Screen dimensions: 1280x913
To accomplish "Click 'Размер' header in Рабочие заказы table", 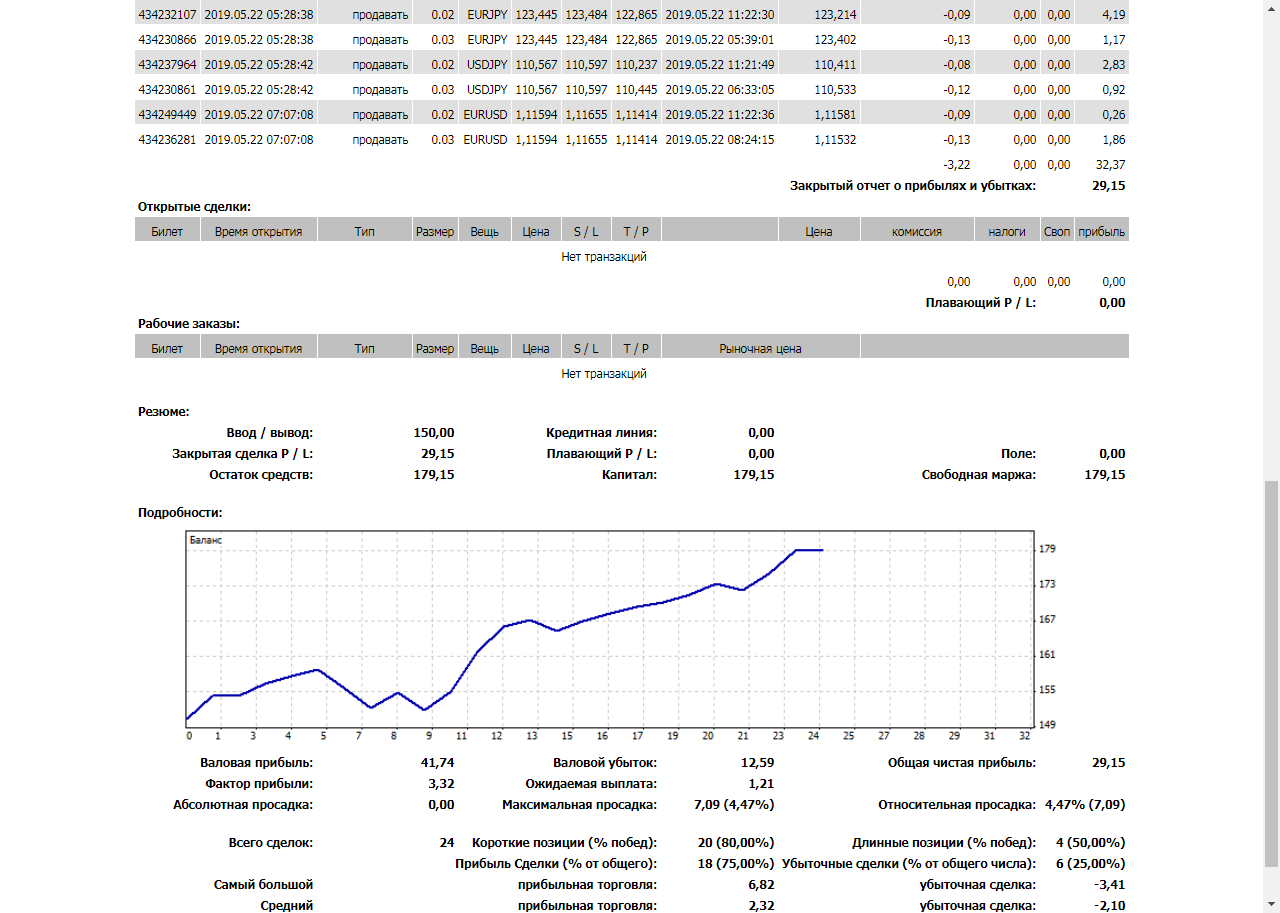I will point(435,349).
